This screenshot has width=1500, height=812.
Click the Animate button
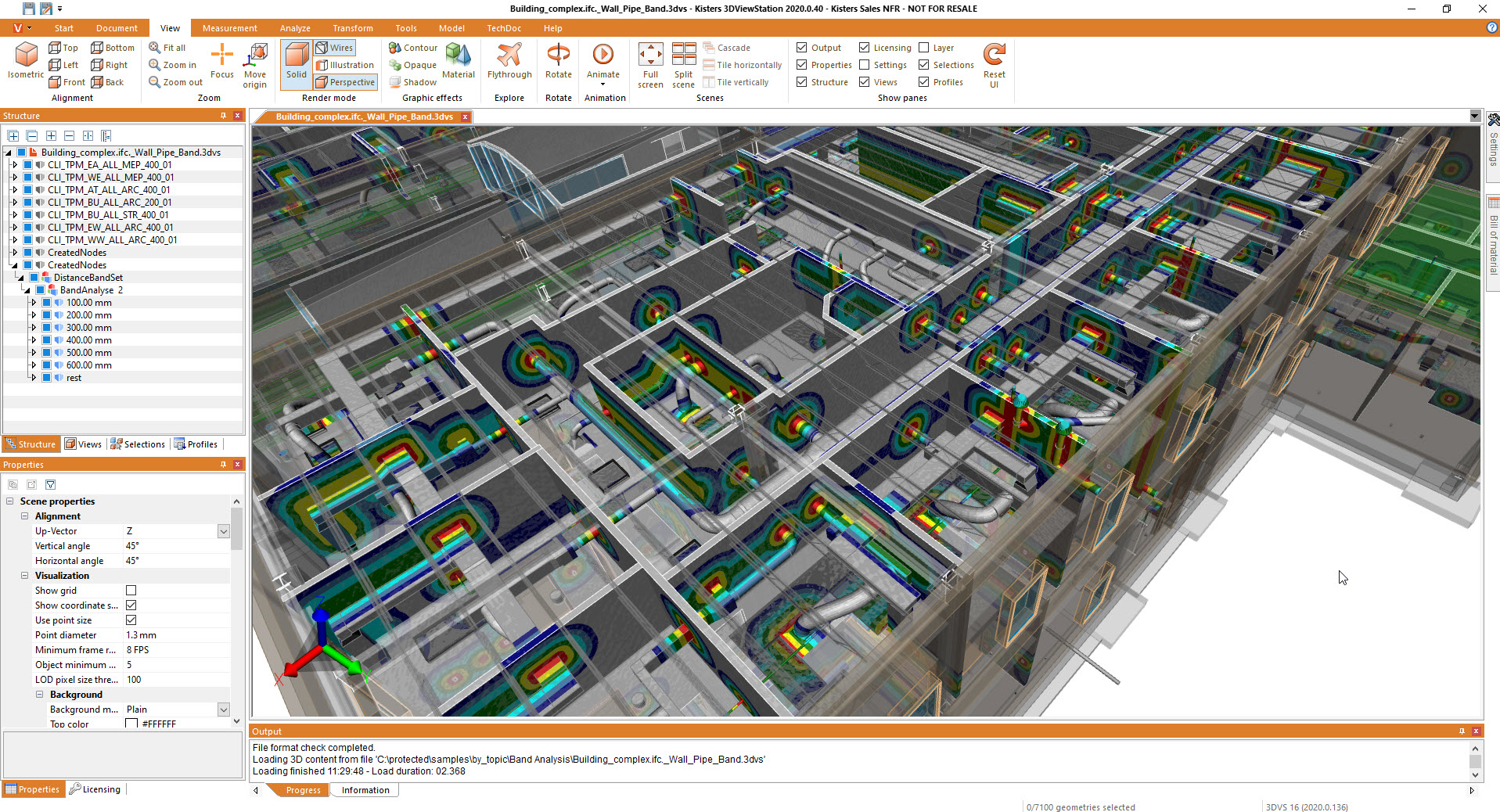coord(603,63)
